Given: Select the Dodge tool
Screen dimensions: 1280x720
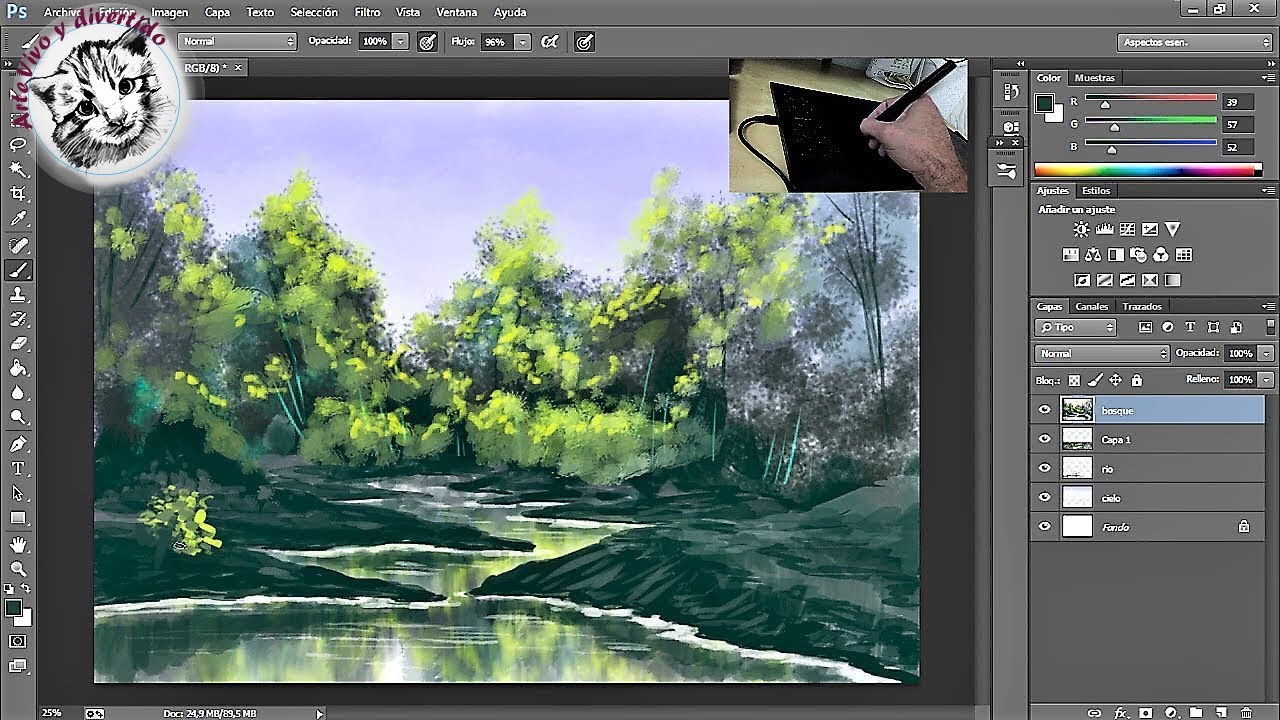Looking at the screenshot, I should tap(18, 418).
